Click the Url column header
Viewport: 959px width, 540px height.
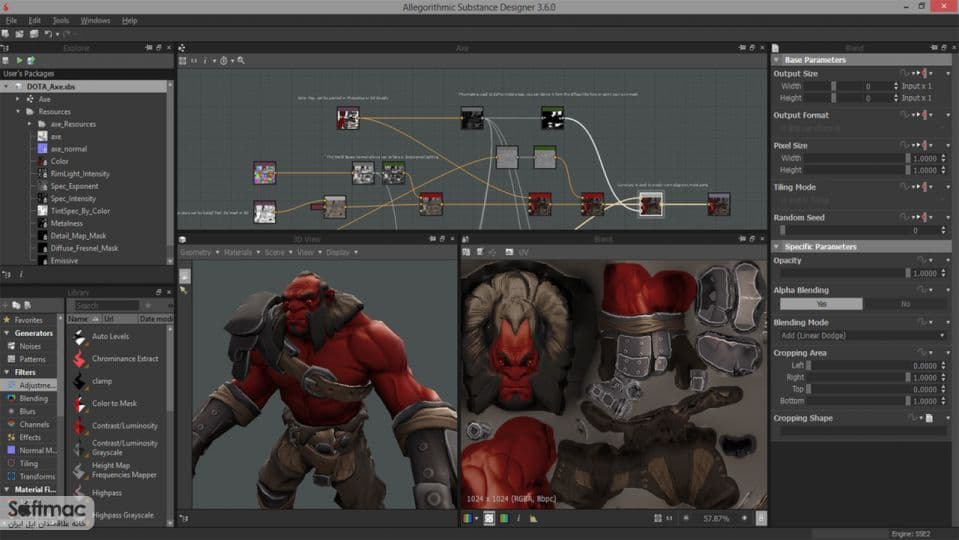pos(119,319)
